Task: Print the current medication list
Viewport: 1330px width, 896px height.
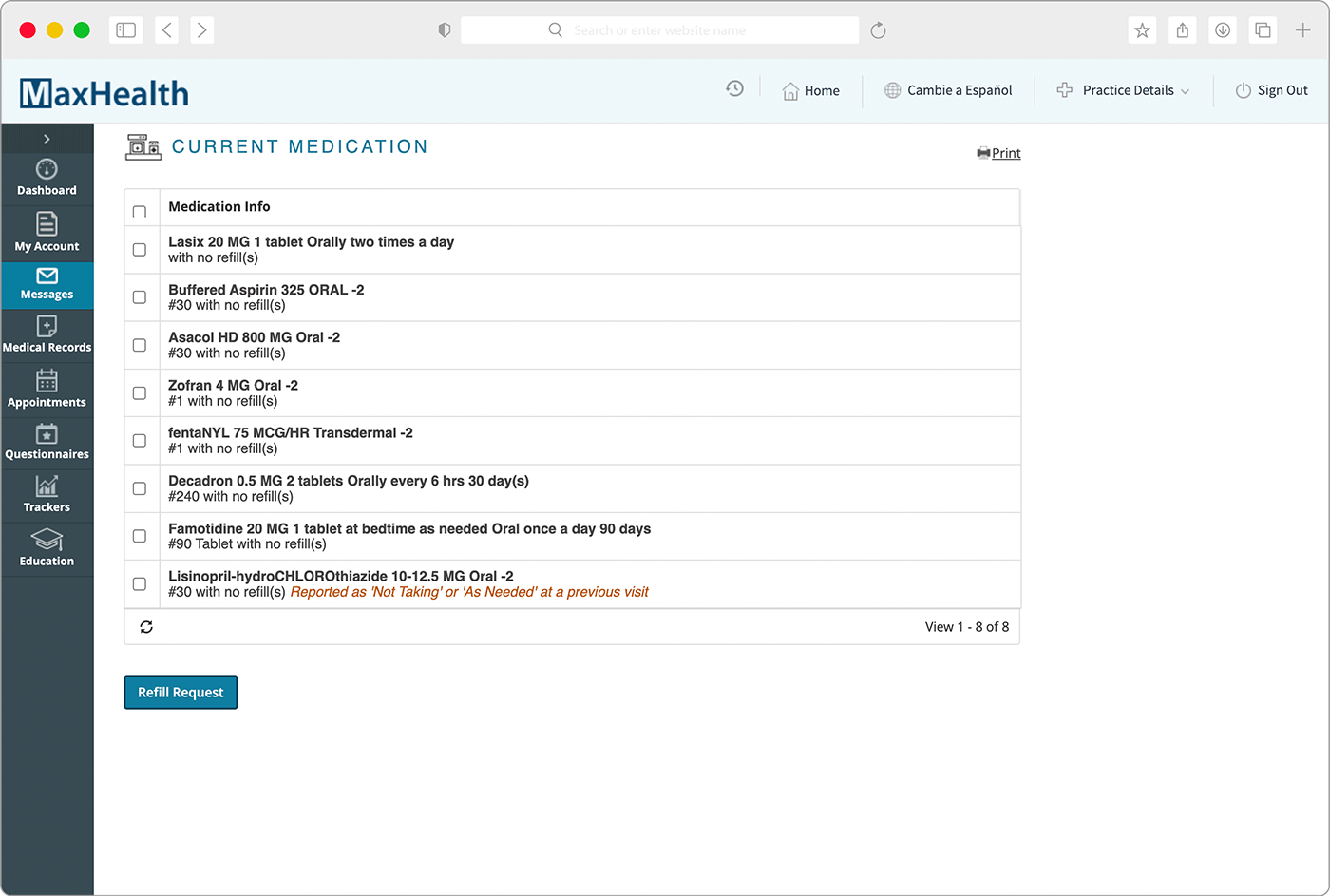Action: tap(998, 153)
